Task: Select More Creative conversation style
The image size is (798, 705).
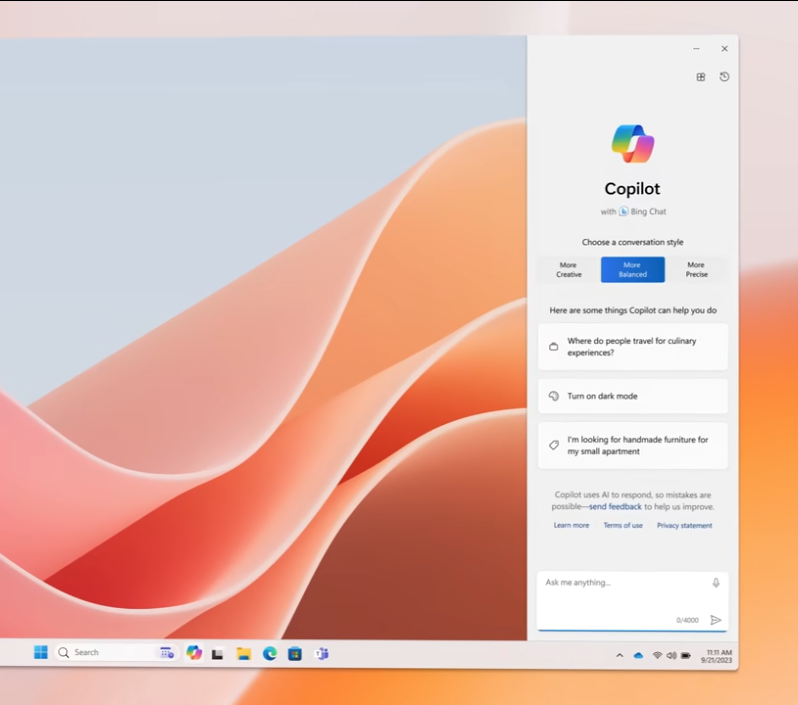Action: [x=568, y=270]
